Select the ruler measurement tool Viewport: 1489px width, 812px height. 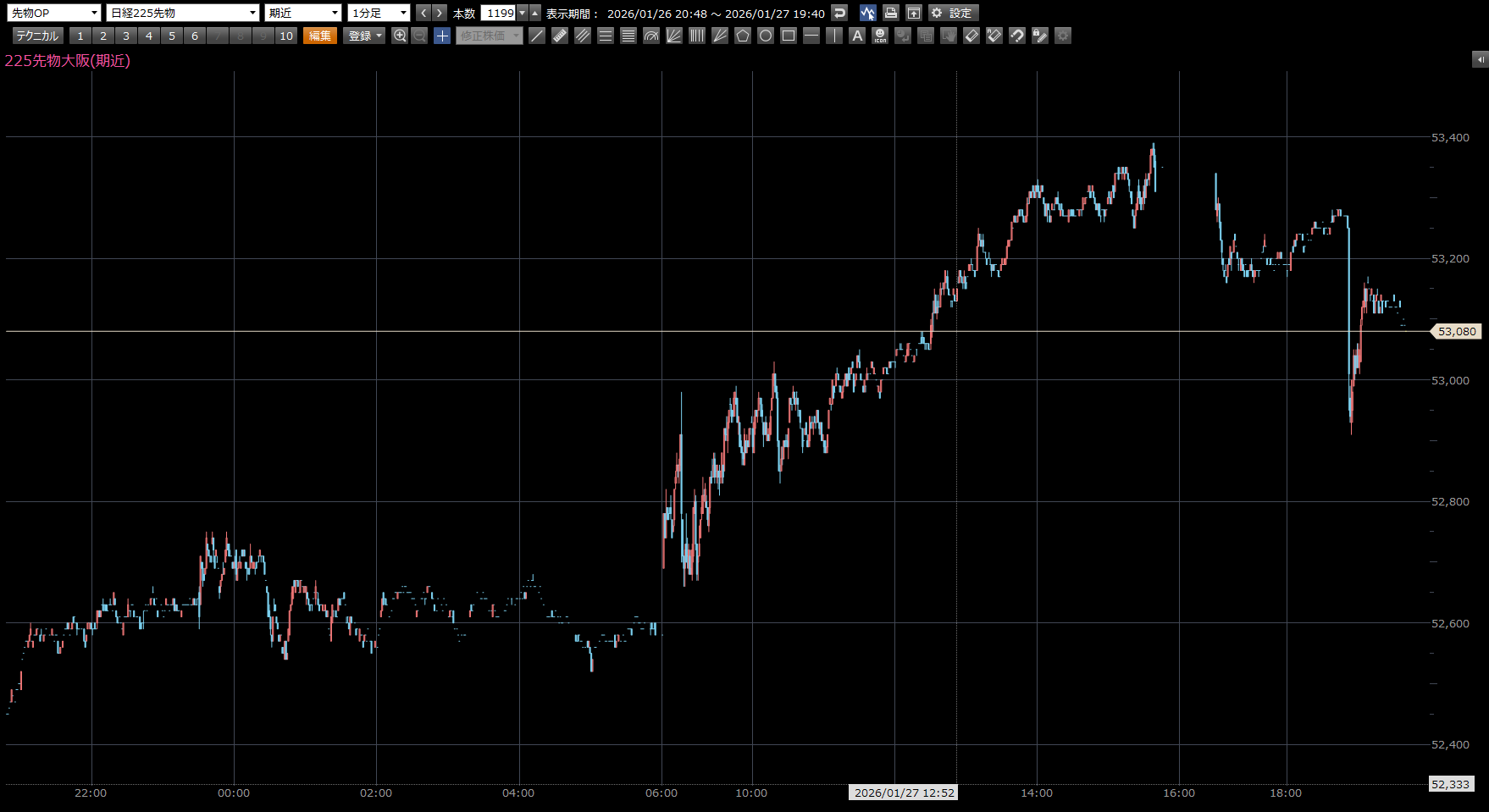pos(560,36)
